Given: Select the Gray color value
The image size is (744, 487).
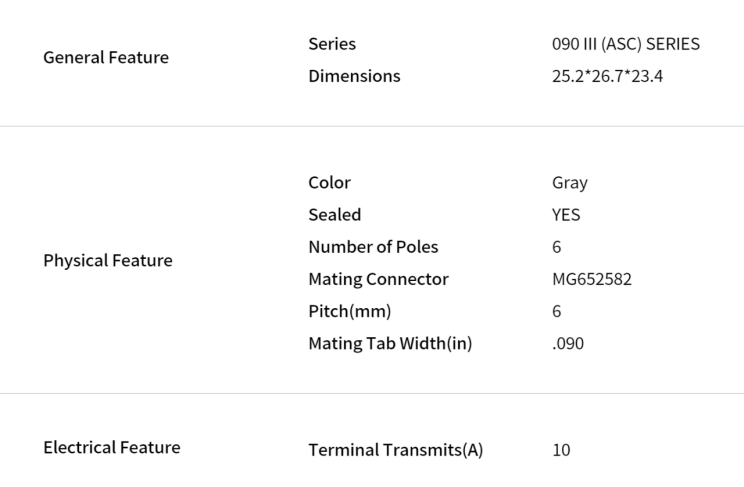Looking at the screenshot, I should (x=570, y=183).
